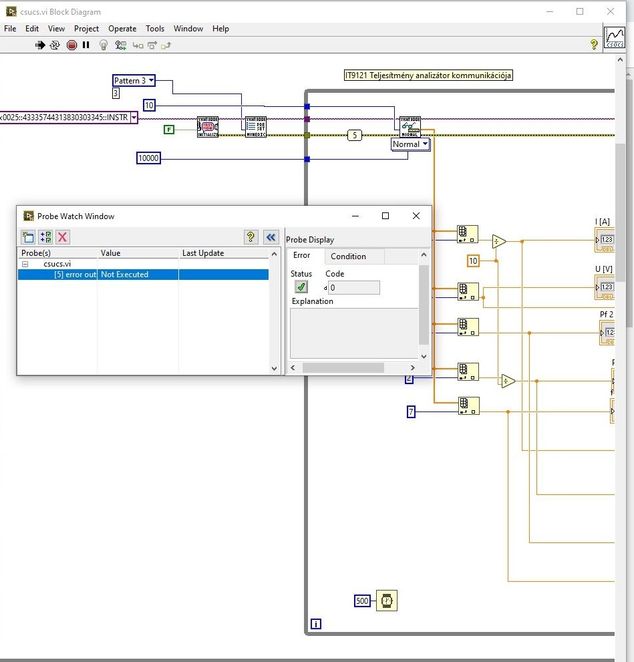Click the Run Continuously toolbar icon

coord(55,45)
